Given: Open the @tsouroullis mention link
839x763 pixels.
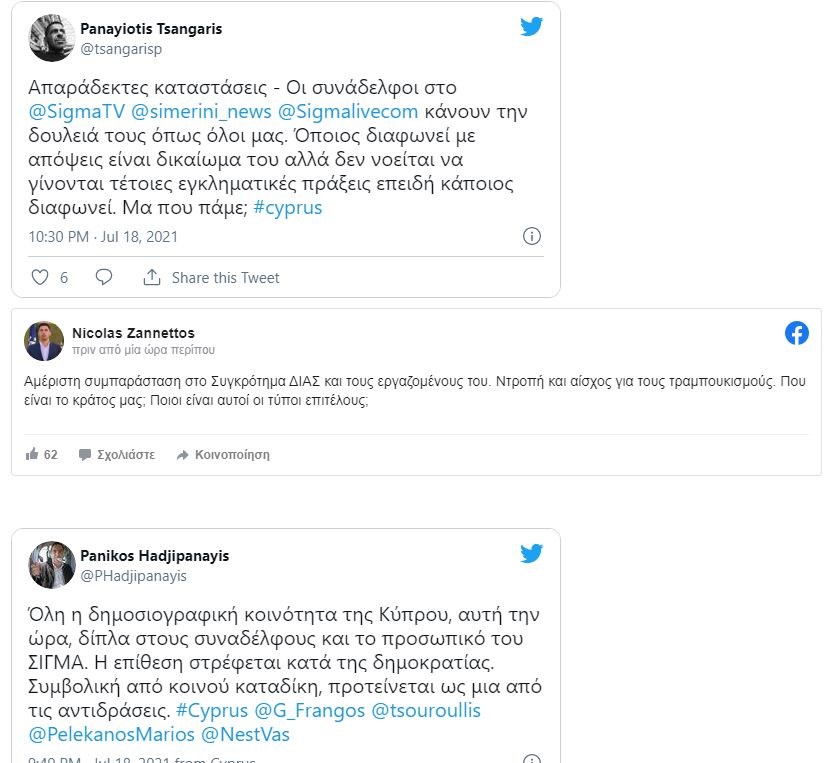Looking at the screenshot, I should pyautogui.click(x=426, y=711).
